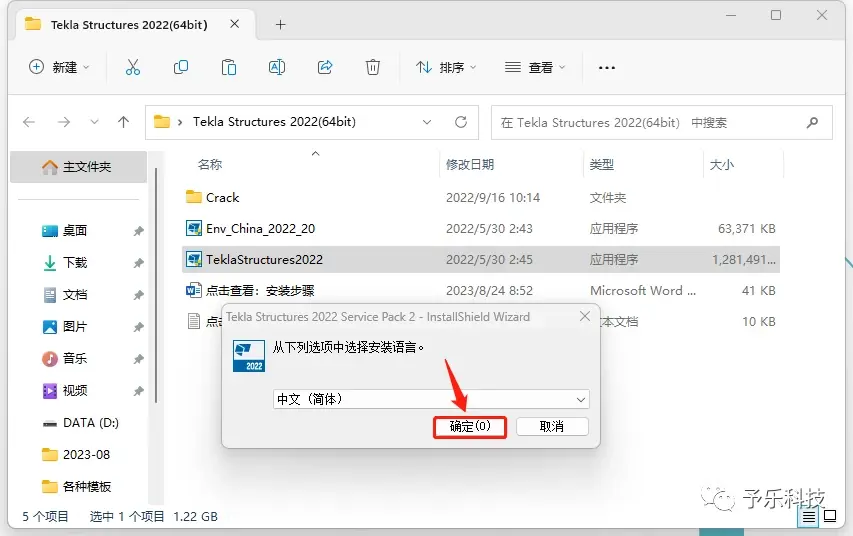853x536 pixels.
Task: Go up one folder level arrow
Action: [x=123, y=122]
